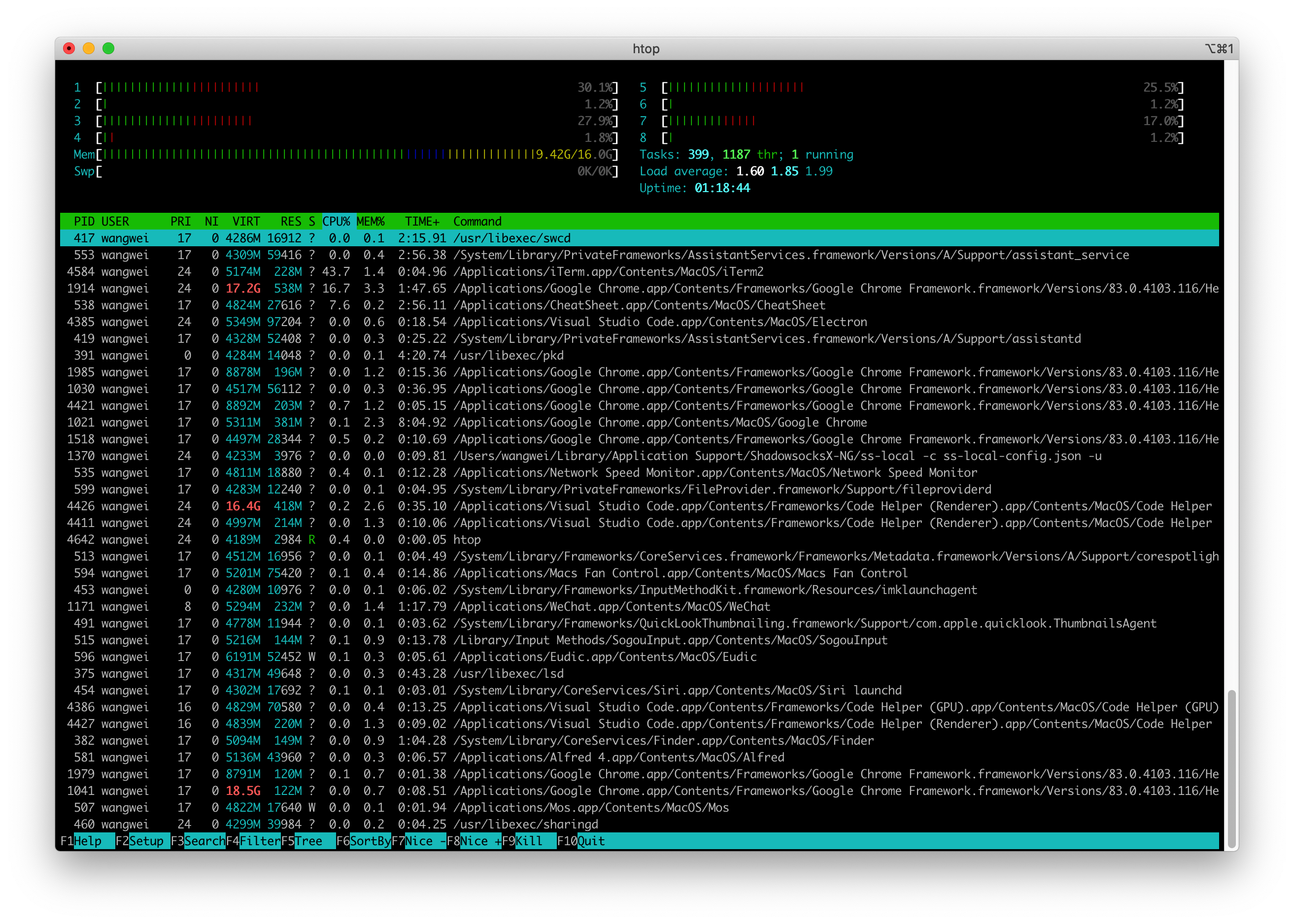Click the htop window title text
The width and height of the screenshot is (1294, 924).
[x=646, y=49]
